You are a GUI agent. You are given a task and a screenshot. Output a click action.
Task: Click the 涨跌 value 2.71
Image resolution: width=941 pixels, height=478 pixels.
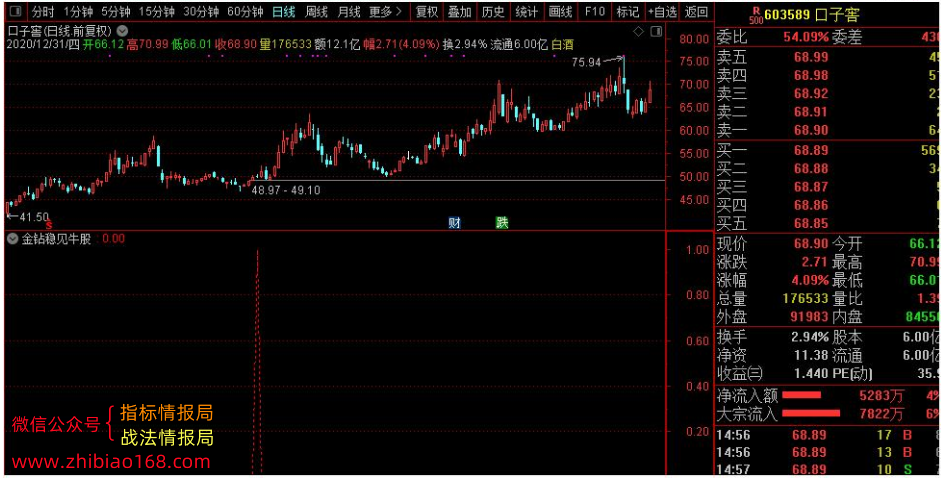click(x=815, y=262)
